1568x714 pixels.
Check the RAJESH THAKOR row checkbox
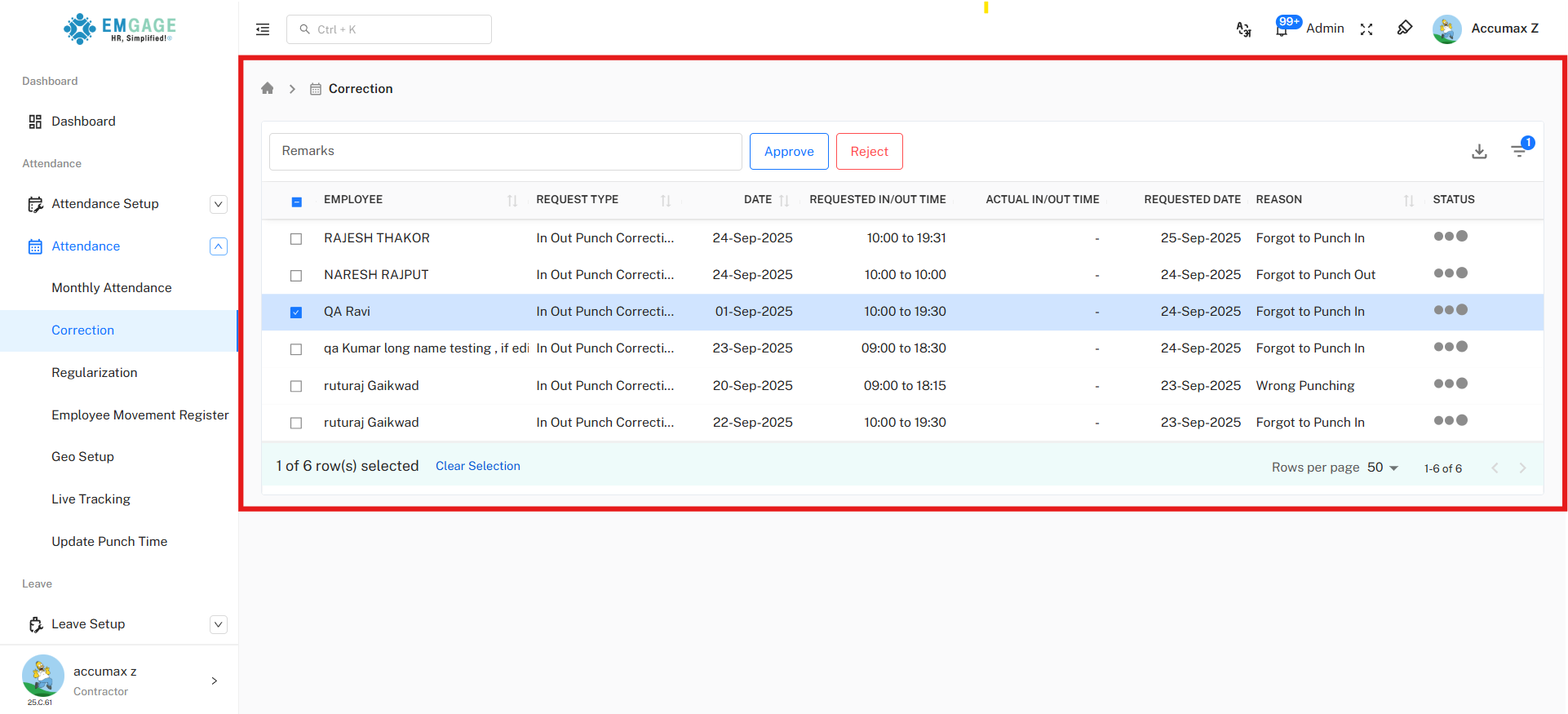coord(296,239)
